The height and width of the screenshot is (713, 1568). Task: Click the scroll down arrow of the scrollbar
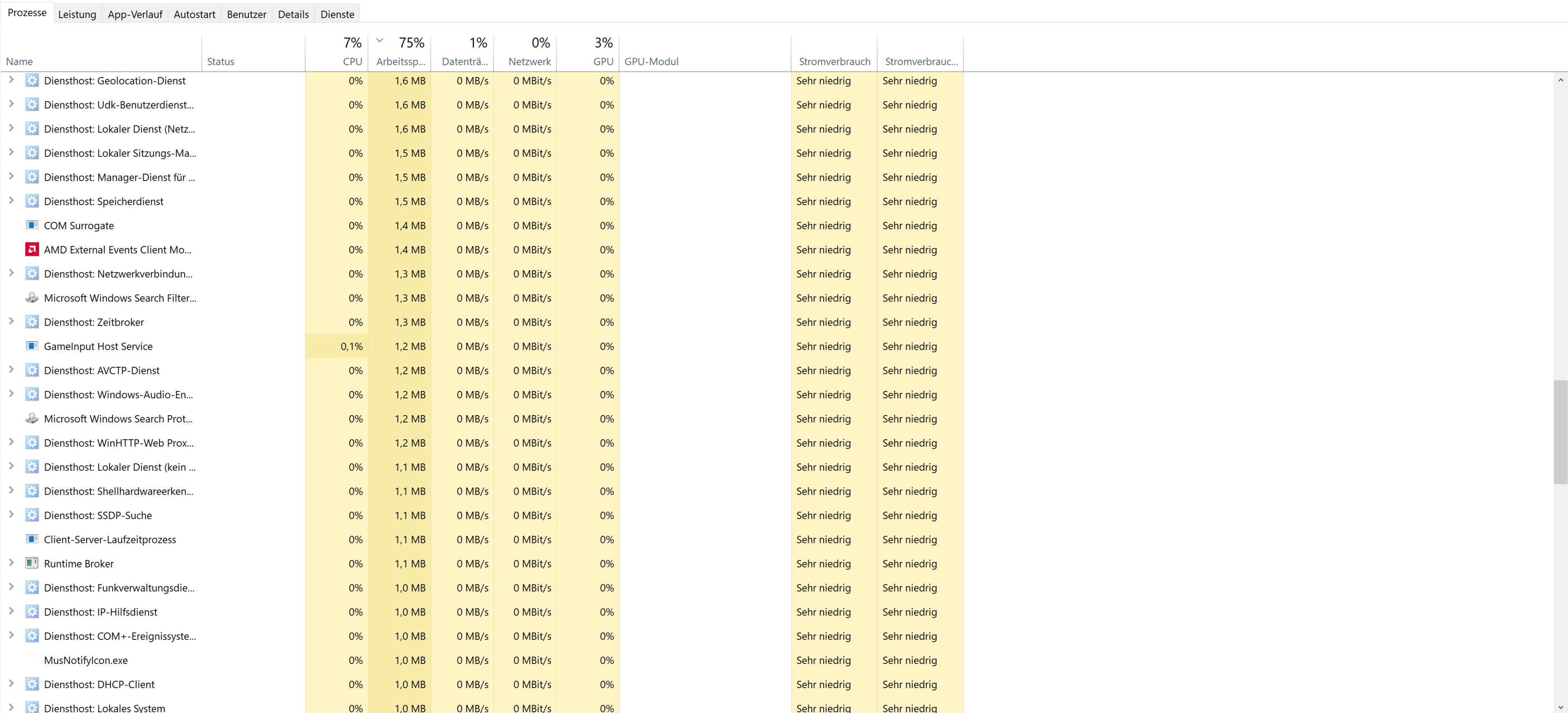[1560, 707]
